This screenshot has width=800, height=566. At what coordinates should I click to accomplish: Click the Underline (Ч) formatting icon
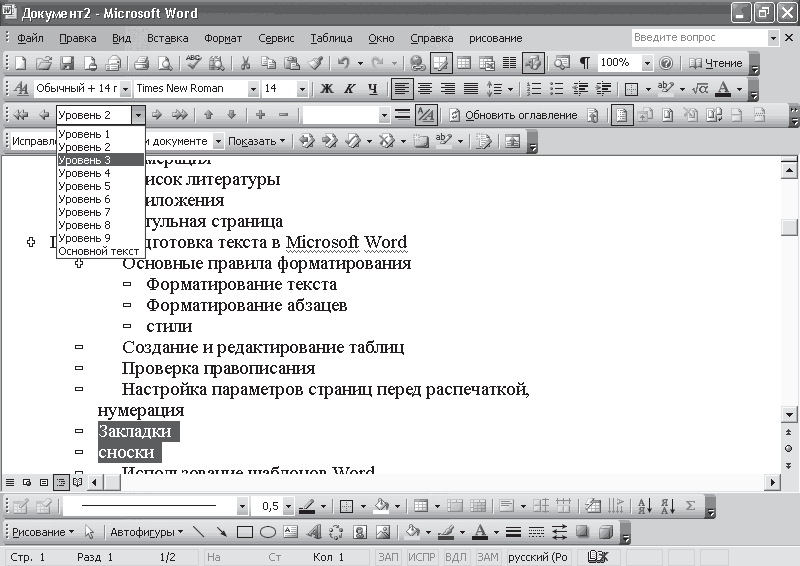coord(372,89)
